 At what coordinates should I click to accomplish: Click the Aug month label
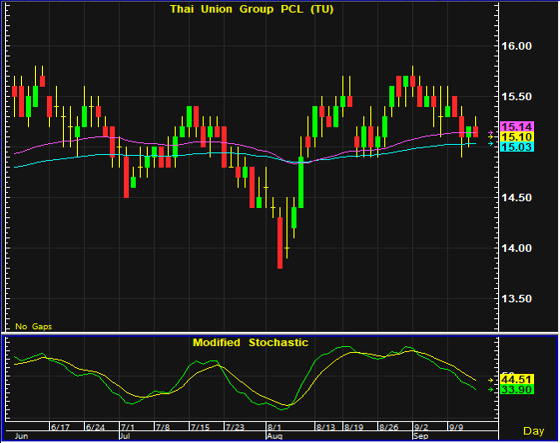275,436
